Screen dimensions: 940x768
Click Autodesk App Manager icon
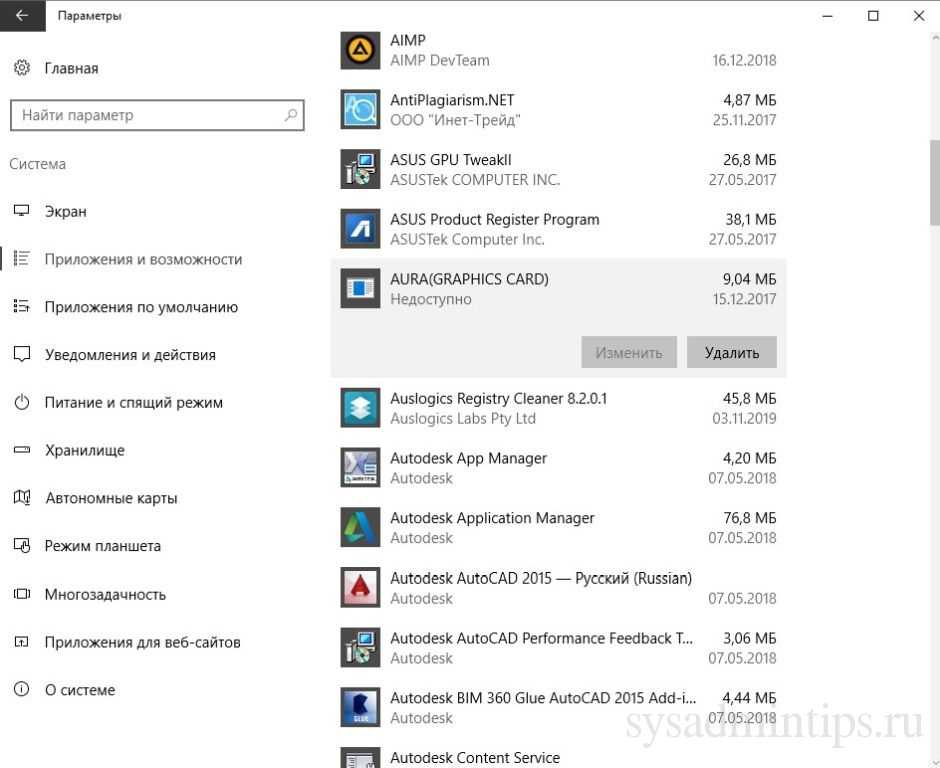[x=360, y=468]
